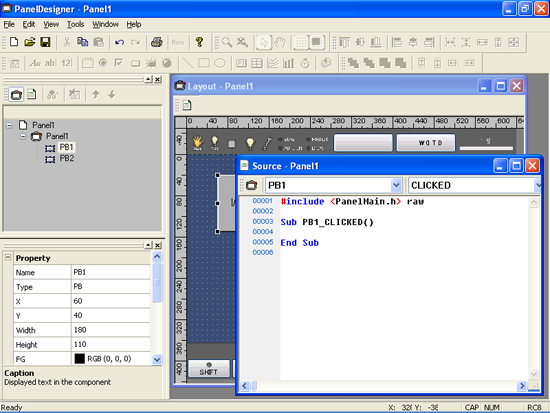Select PB2 in the component tree
550x413 pixels.
click(x=67, y=158)
